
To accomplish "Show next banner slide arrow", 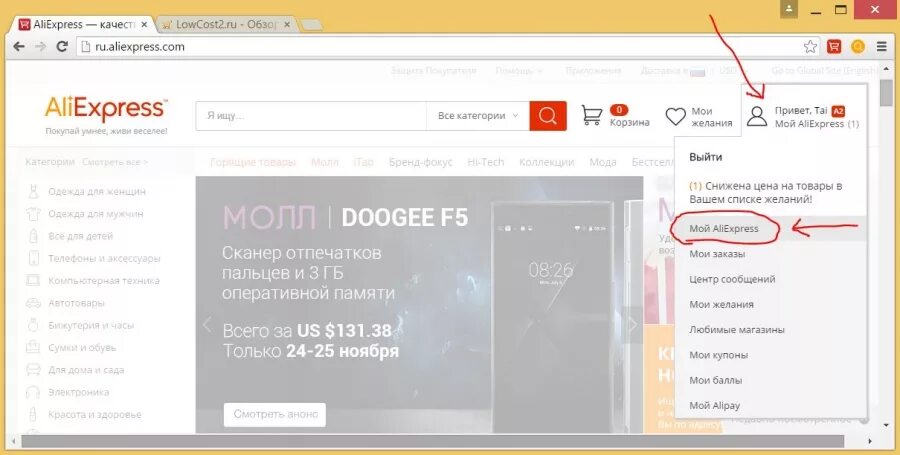I will click(632, 325).
